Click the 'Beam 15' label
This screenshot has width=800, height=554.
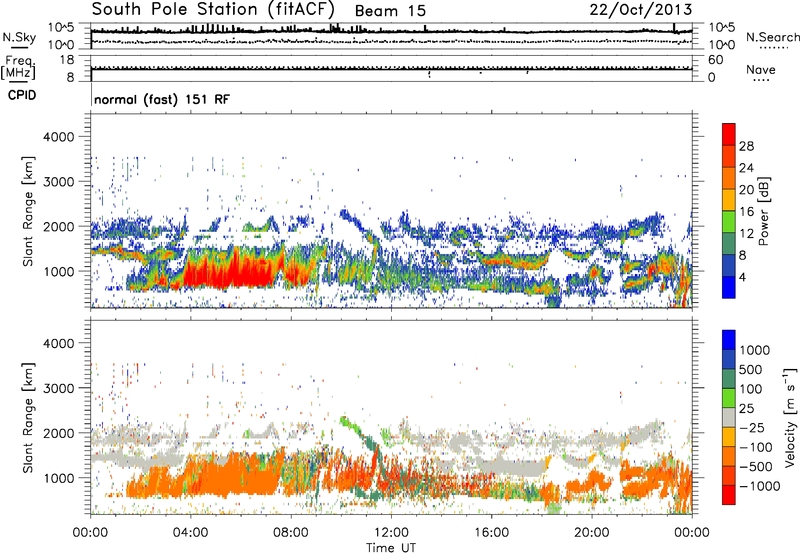[390, 11]
